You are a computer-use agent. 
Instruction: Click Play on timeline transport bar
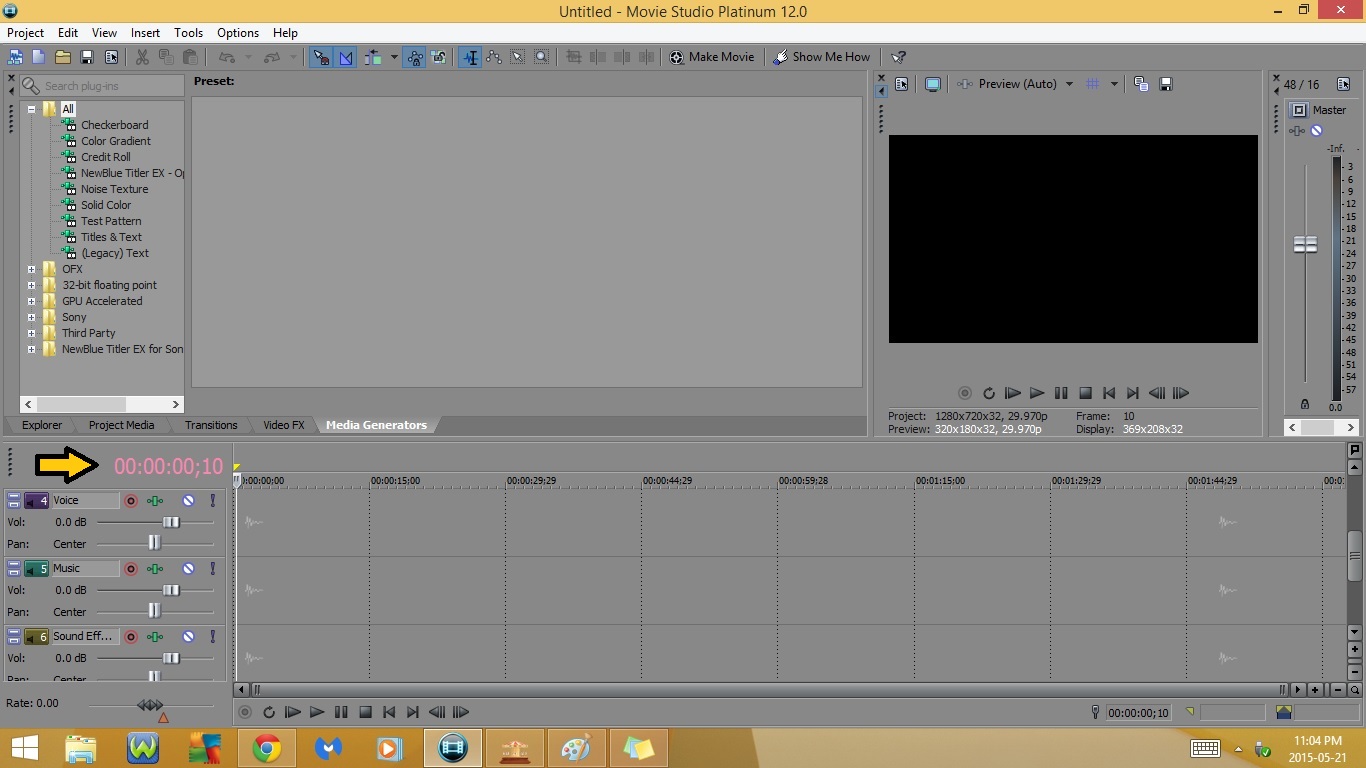coord(317,712)
